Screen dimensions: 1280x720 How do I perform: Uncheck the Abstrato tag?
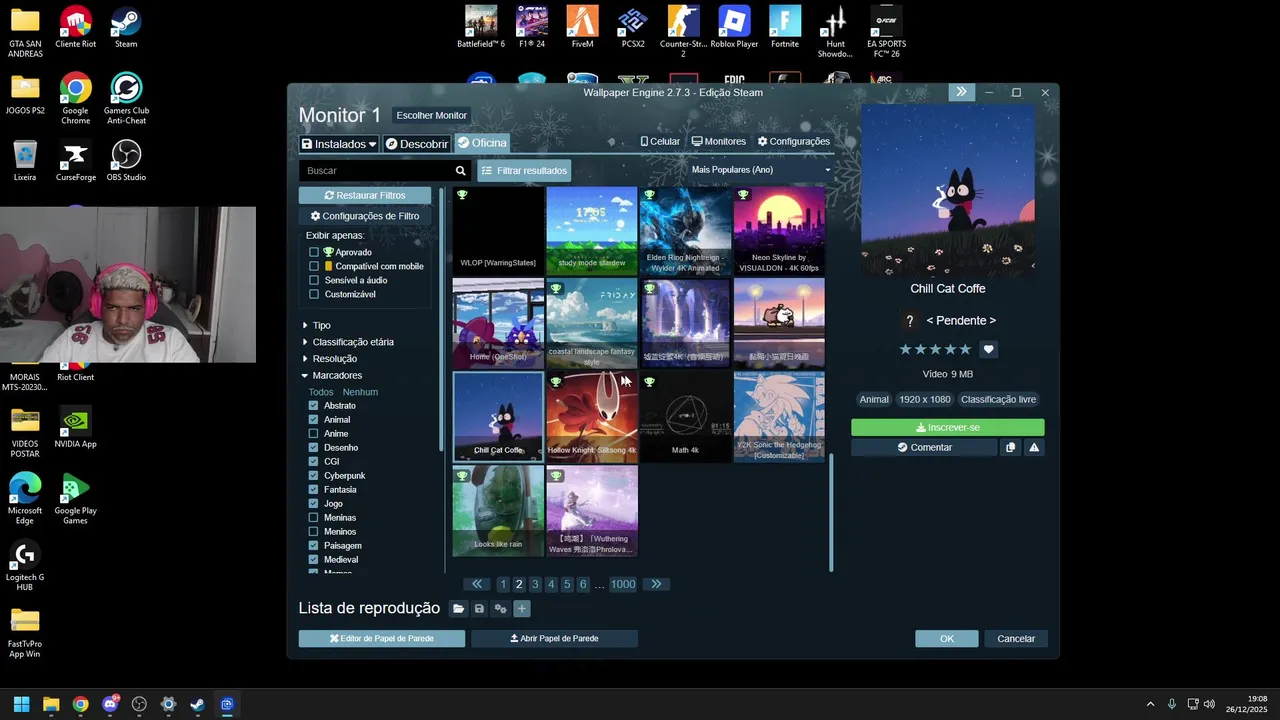pos(313,406)
